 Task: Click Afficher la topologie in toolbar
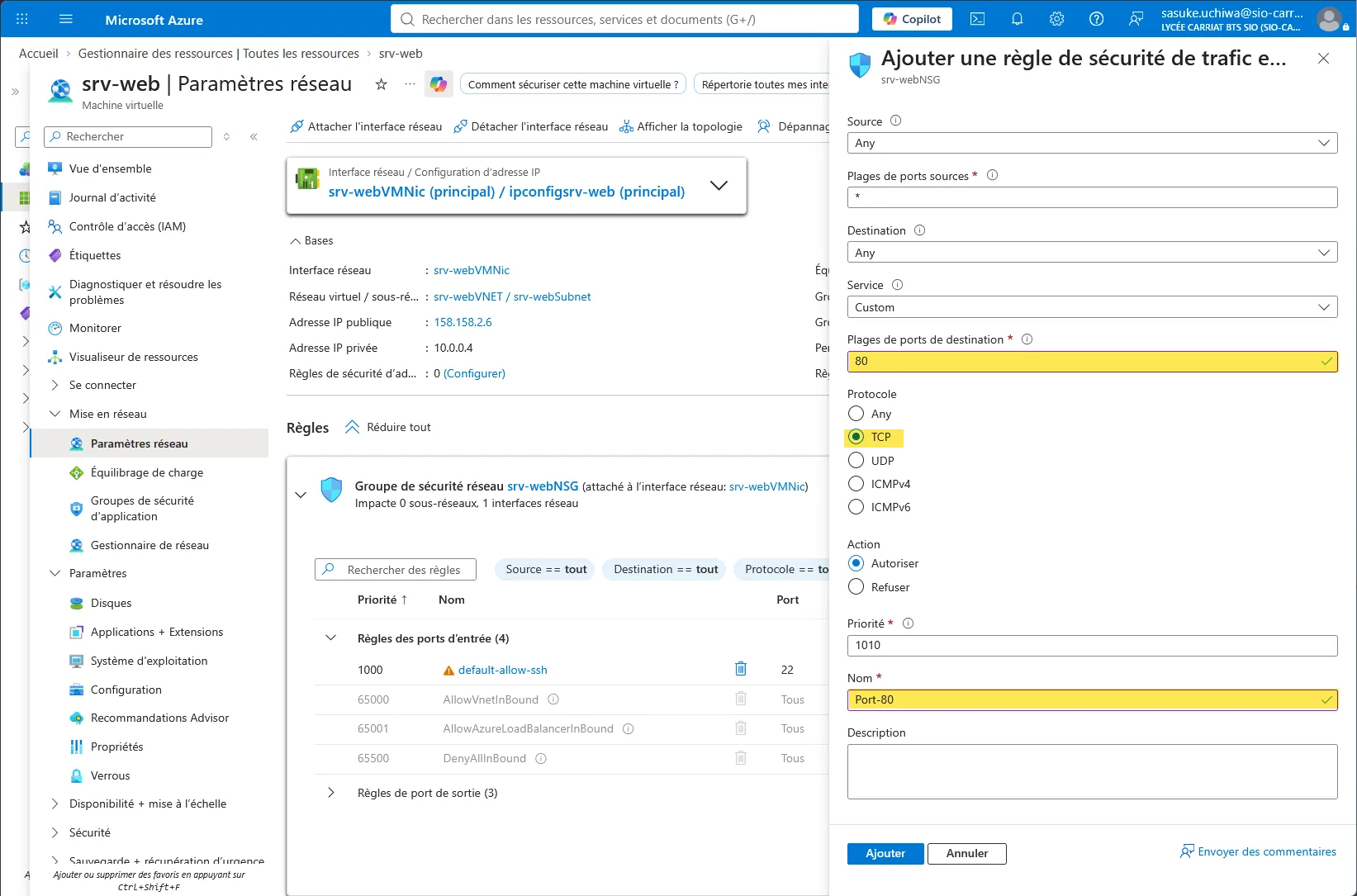point(681,126)
